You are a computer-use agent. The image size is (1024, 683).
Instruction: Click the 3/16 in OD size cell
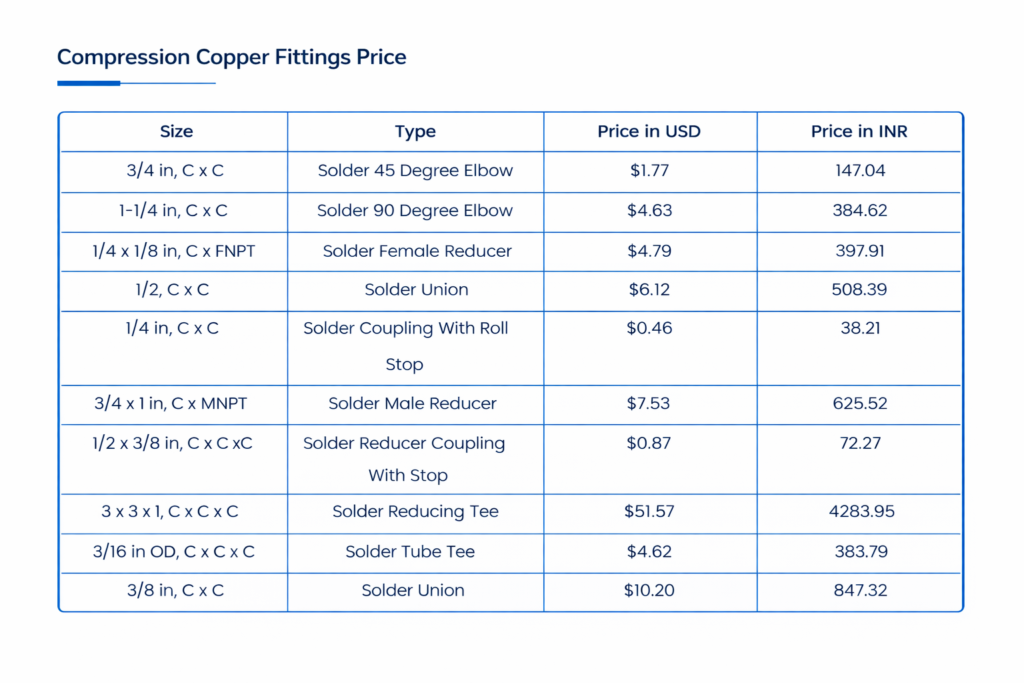(175, 552)
